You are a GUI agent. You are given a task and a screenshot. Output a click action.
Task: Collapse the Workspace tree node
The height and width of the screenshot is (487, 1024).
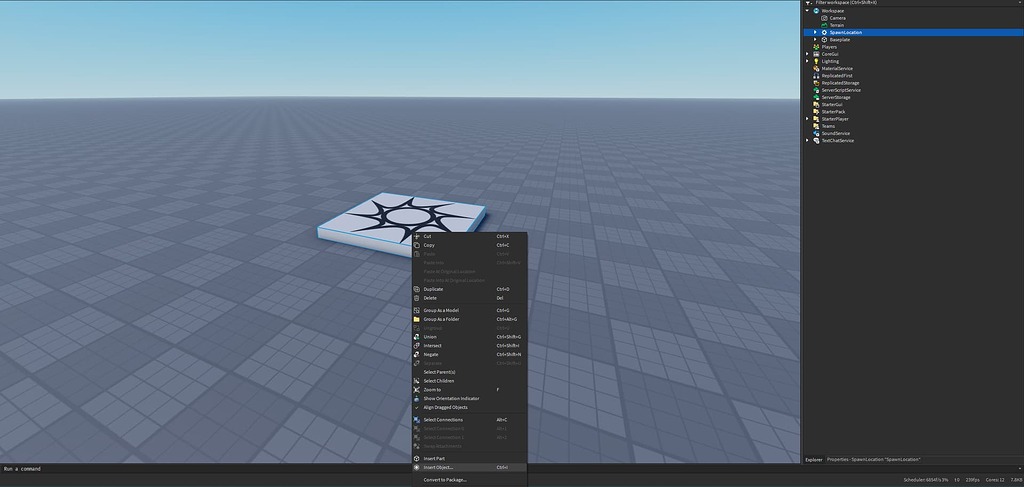(807, 11)
